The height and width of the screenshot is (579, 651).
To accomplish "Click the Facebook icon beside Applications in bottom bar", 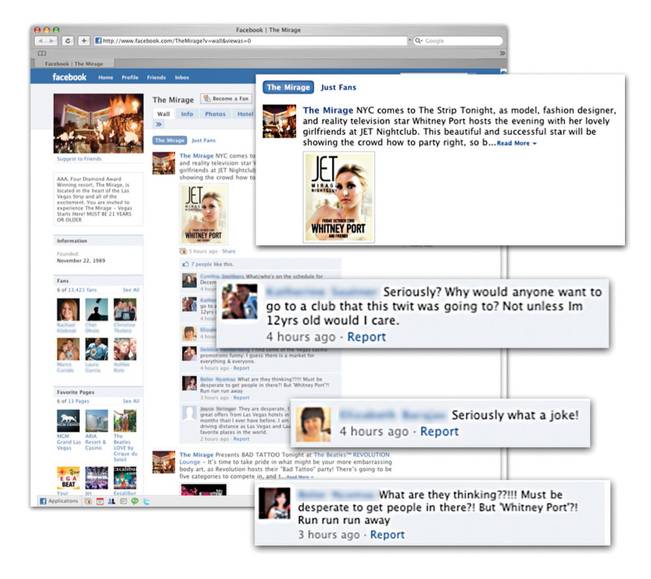I will [43, 501].
